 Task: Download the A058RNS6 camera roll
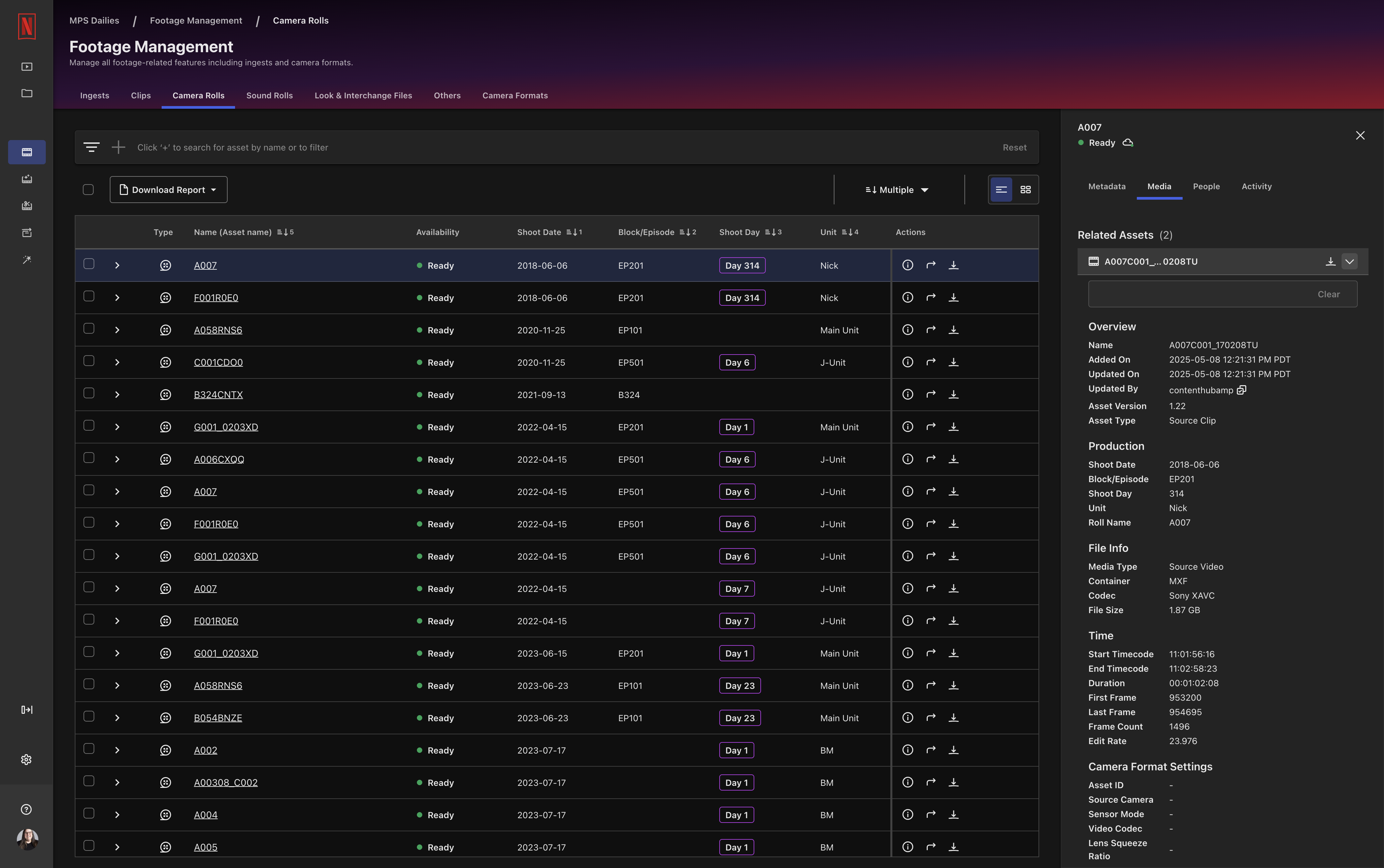(x=953, y=330)
